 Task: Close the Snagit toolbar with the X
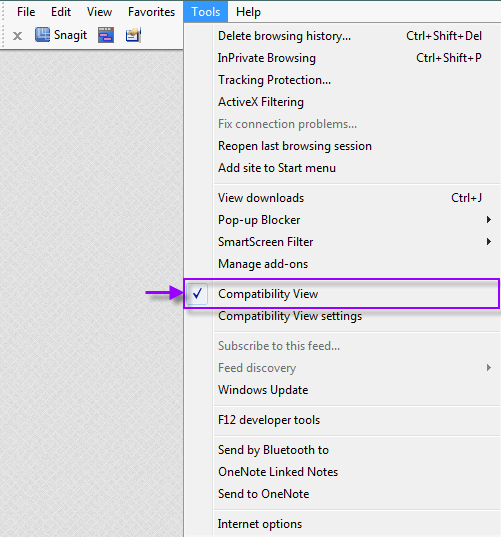[17, 36]
